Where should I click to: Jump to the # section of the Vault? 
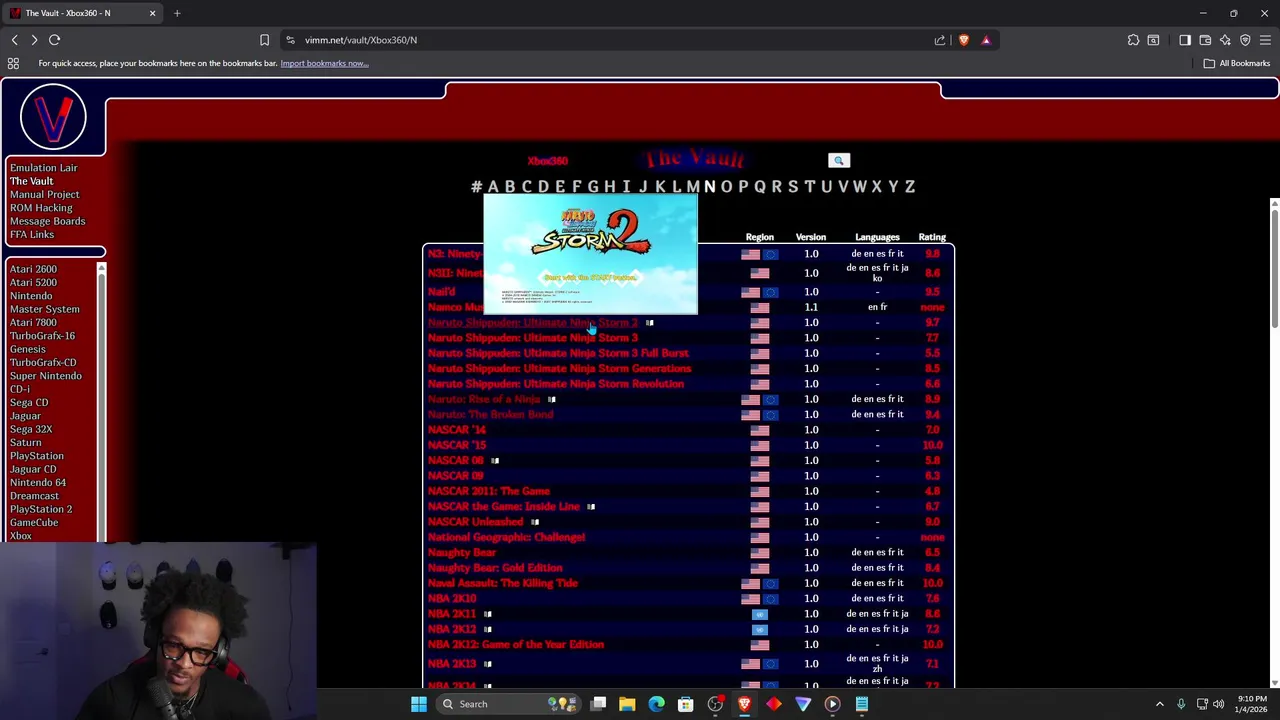pyautogui.click(x=476, y=186)
